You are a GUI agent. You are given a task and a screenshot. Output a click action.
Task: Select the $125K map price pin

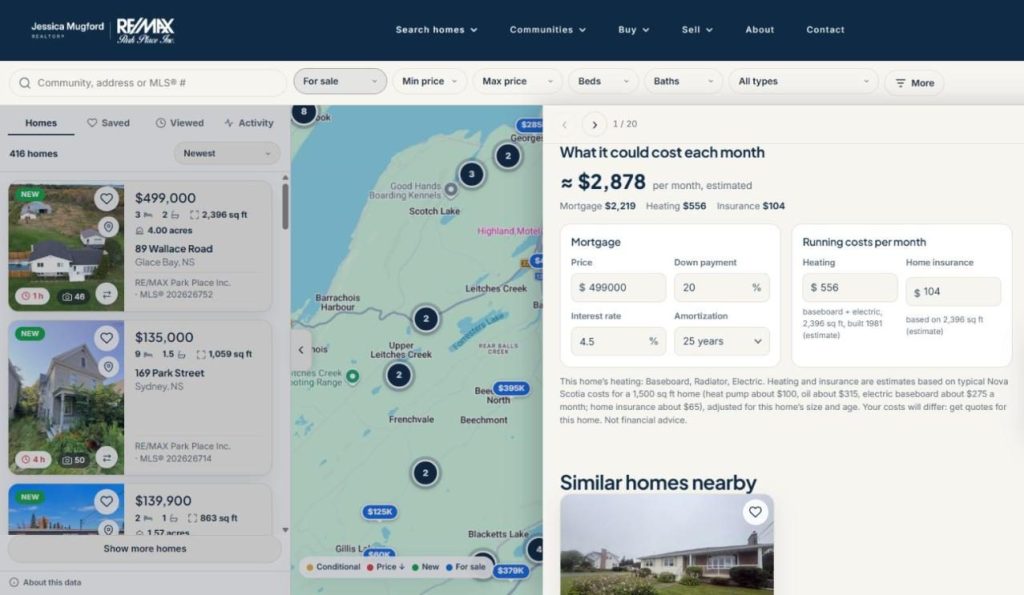coord(379,511)
